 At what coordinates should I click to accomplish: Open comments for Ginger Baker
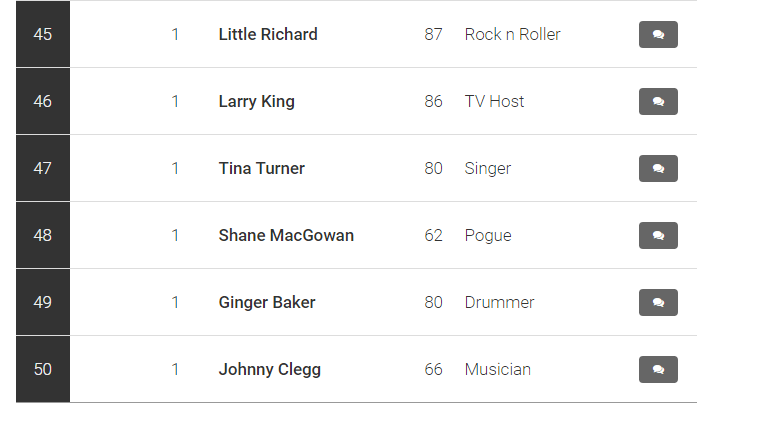click(x=658, y=302)
